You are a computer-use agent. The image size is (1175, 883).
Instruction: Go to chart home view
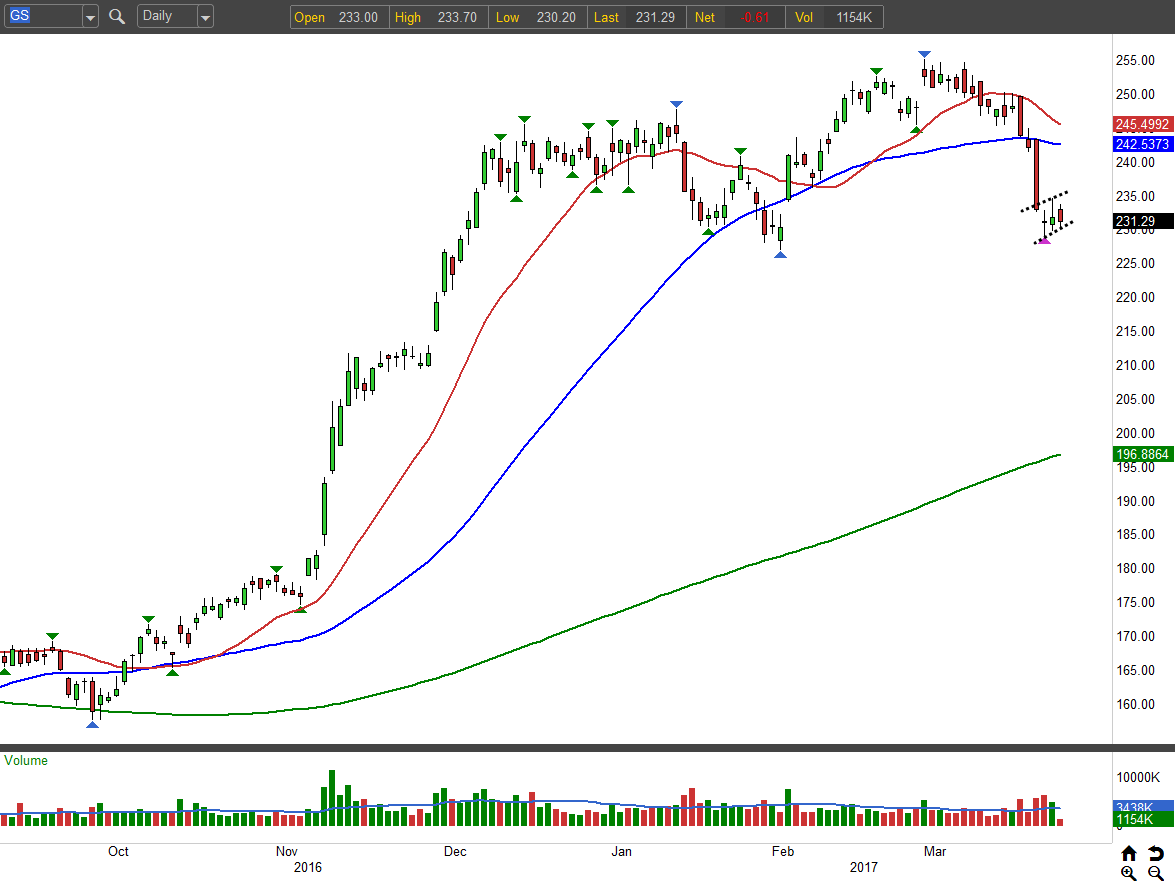pyautogui.click(x=1129, y=854)
